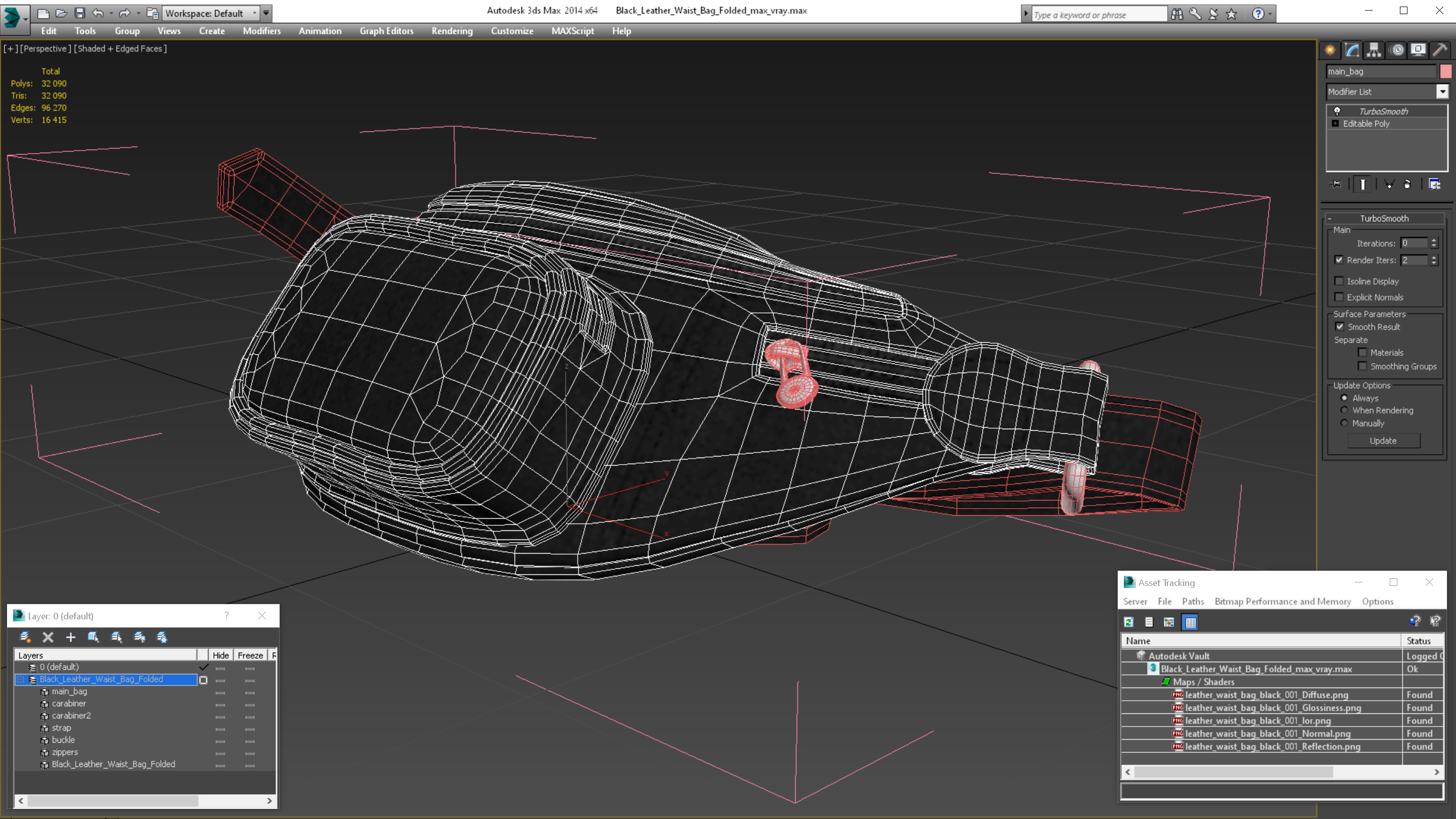Viewport: 1456px width, 819px height.
Task: Collapse the Black_Leather_Waist_Bag_Folded layer tree
Action: pos(20,679)
